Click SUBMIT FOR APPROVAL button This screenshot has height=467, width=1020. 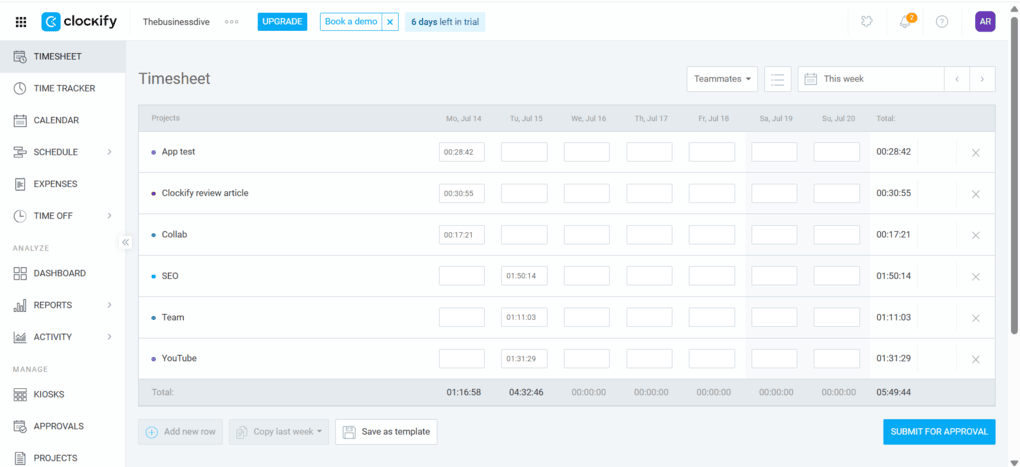click(x=939, y=432)
